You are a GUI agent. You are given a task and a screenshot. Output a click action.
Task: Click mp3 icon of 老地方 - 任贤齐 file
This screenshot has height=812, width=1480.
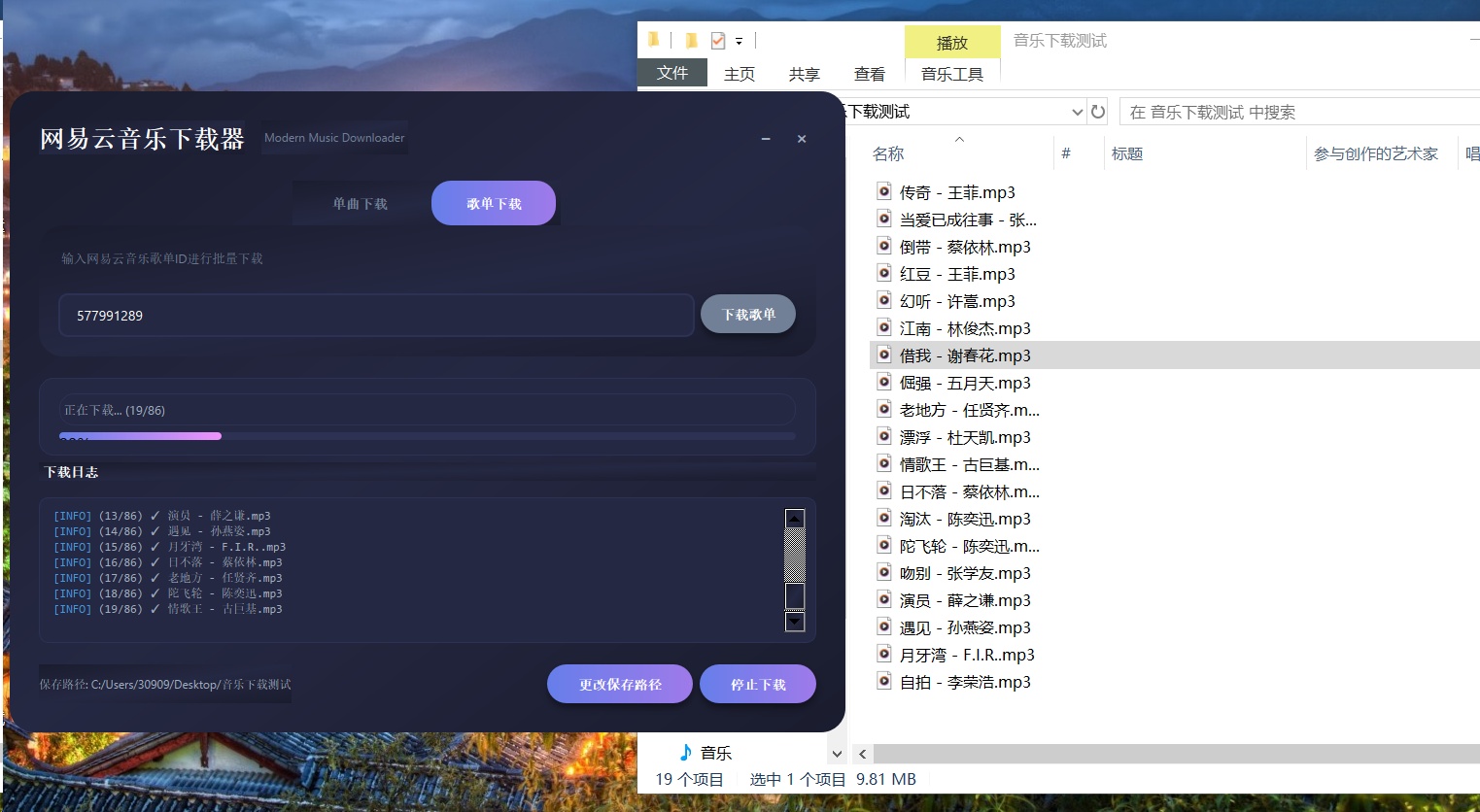[x=884, y=409]
